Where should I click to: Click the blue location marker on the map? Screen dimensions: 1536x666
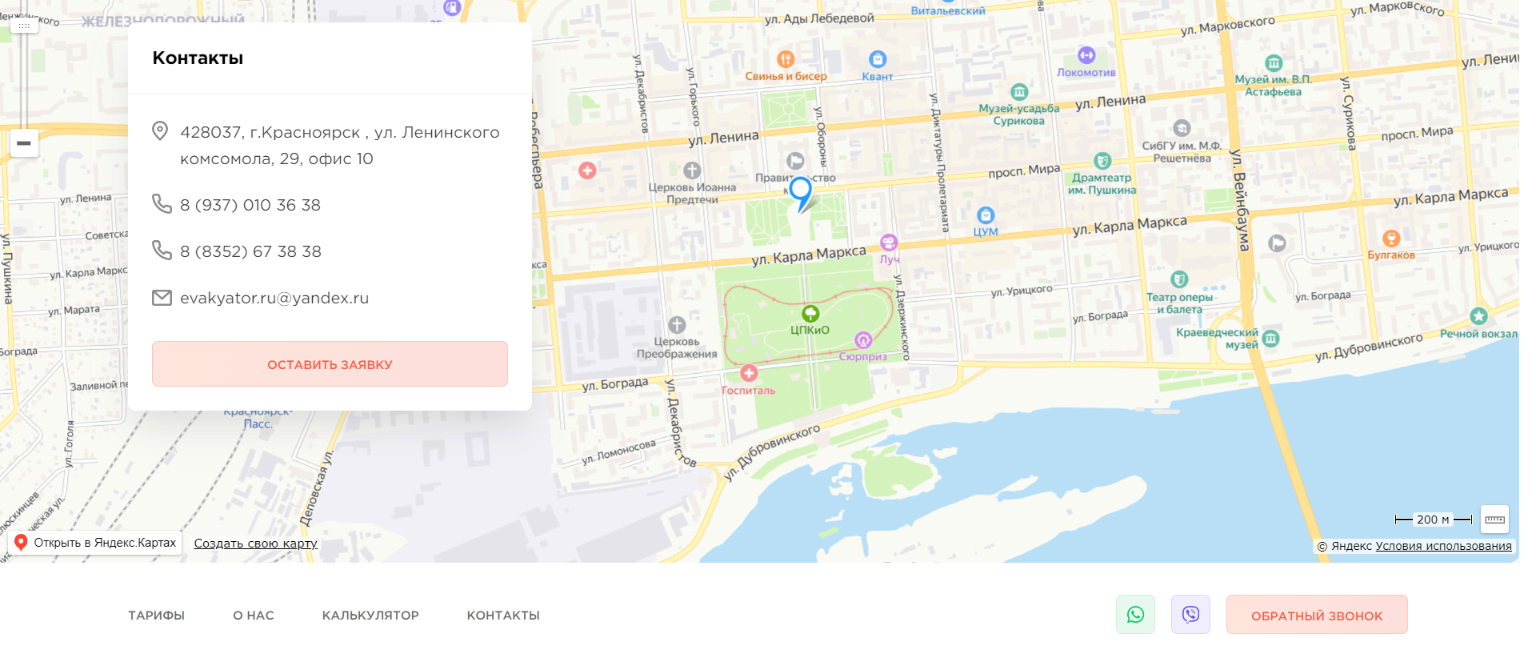point(800,192)
